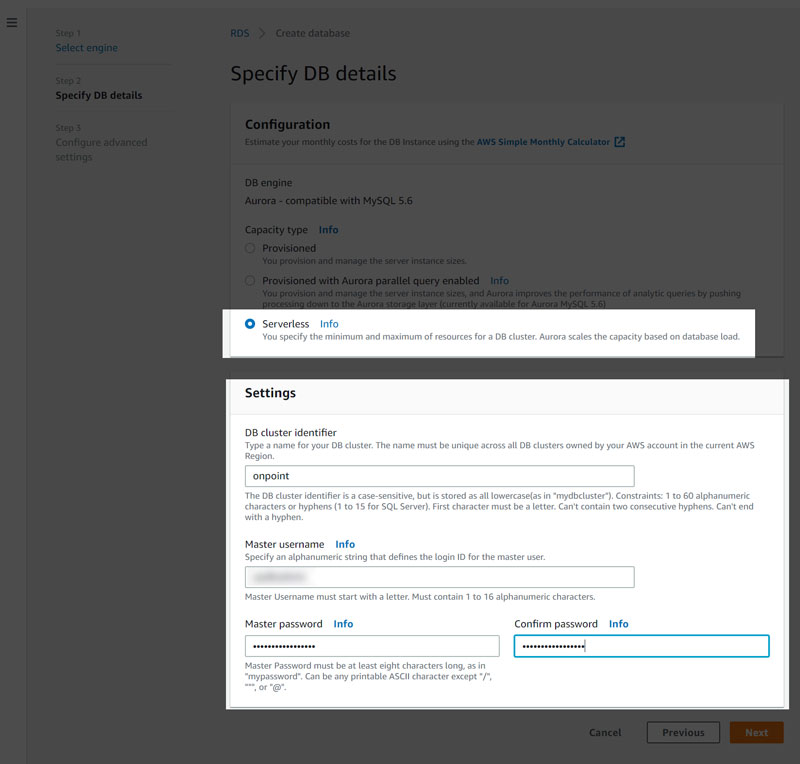The height and width of the screenshot is (764, 800).
Task: Choose the Serverless capacity option
Action: click(x=250, y=324)
